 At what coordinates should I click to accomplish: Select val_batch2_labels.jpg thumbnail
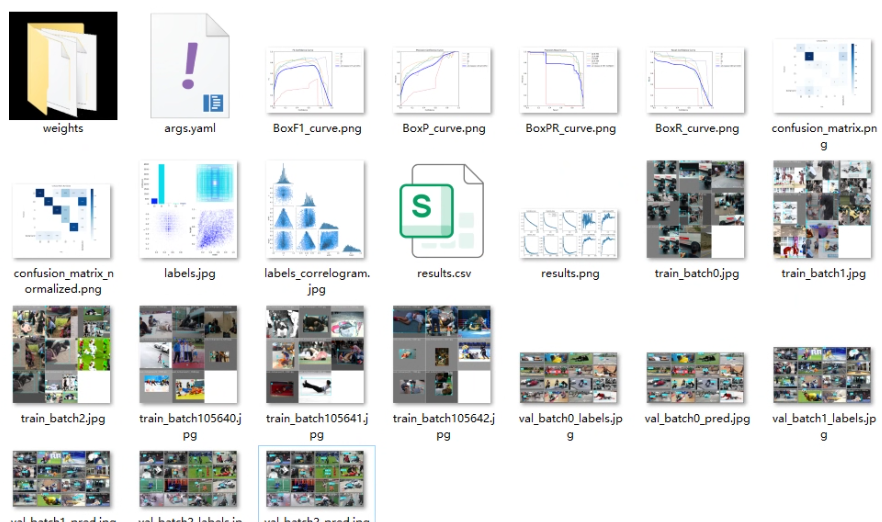click(x=188, y=479)
